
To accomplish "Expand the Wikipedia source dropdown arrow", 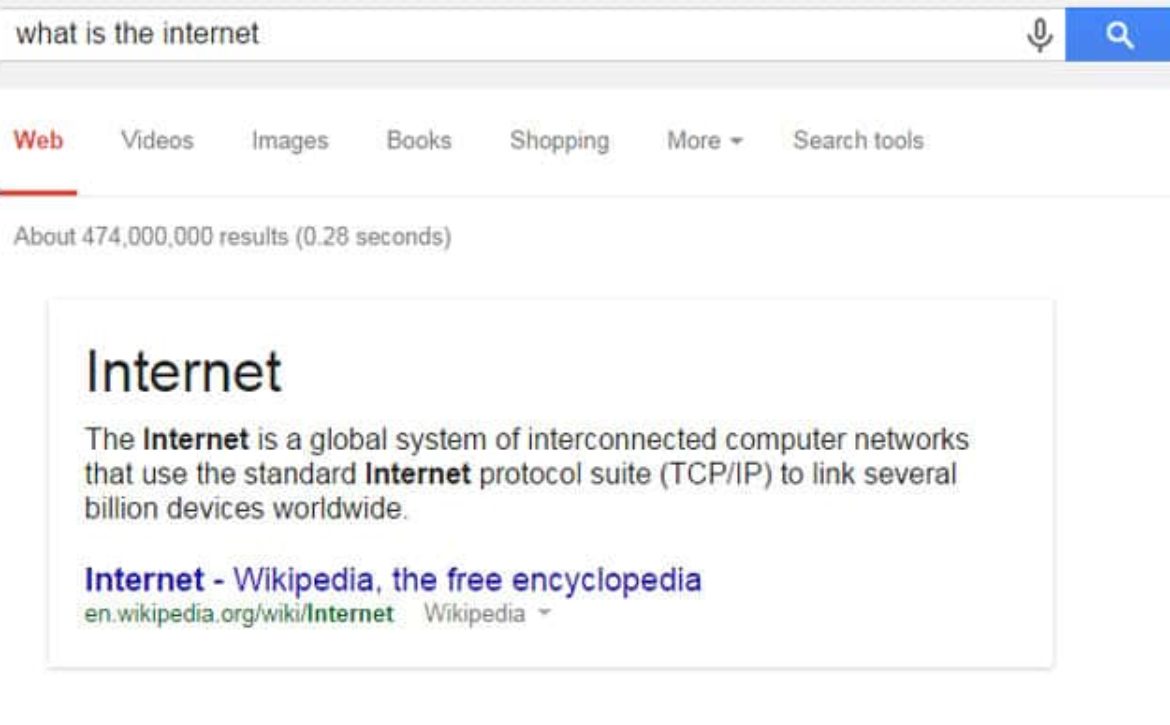I will coord(545,613).
